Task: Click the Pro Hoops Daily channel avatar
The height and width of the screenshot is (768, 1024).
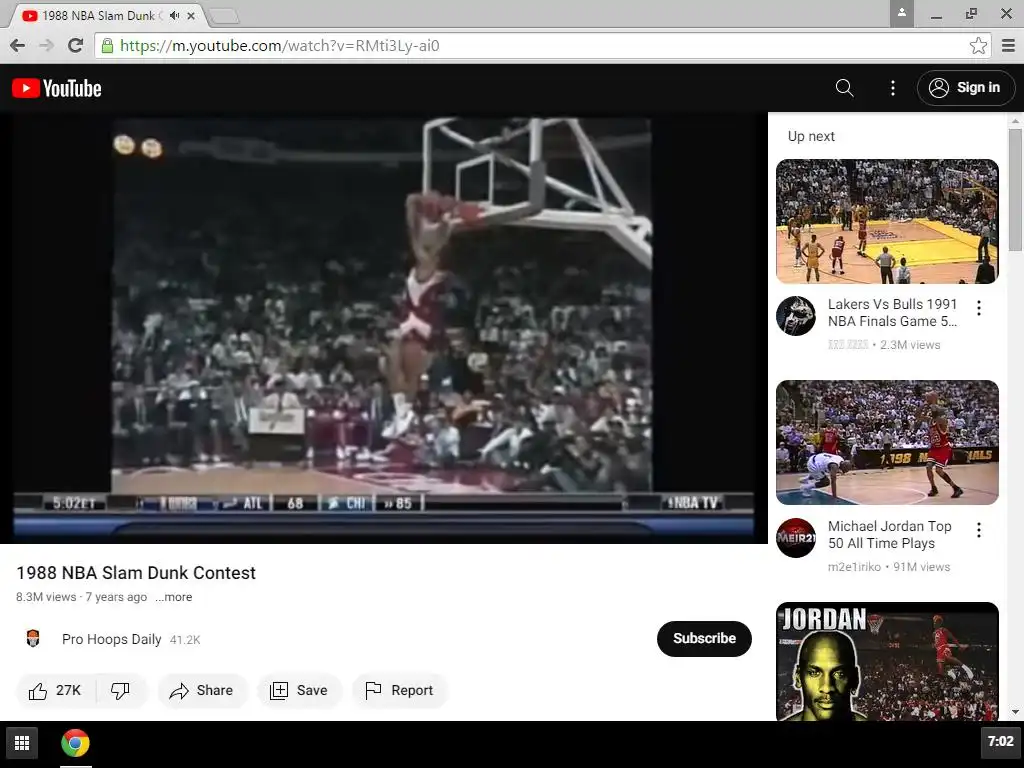Action: point(33,638)
